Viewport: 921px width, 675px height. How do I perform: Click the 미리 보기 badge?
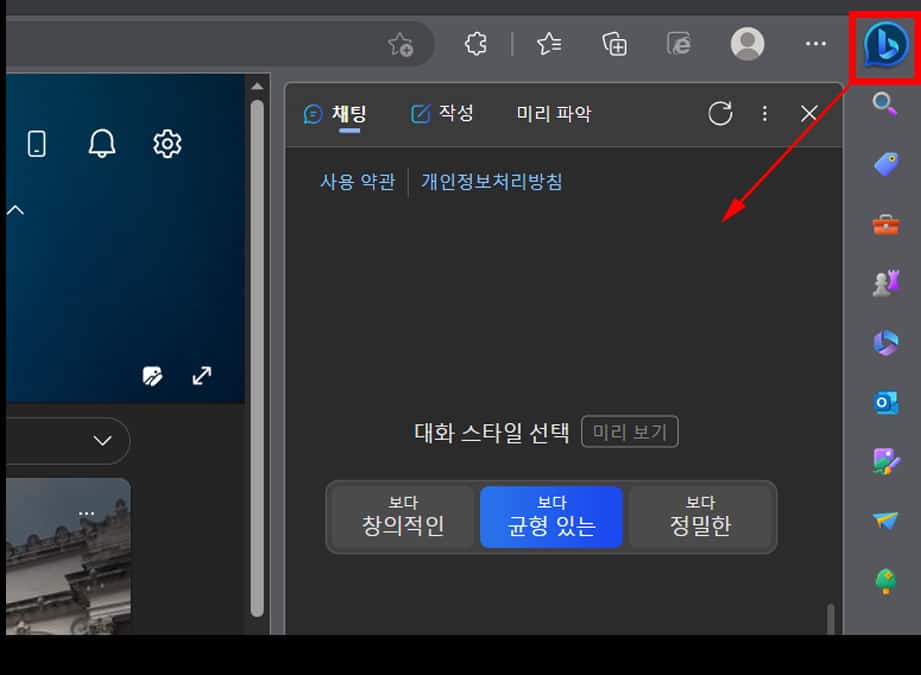(630, 432)
